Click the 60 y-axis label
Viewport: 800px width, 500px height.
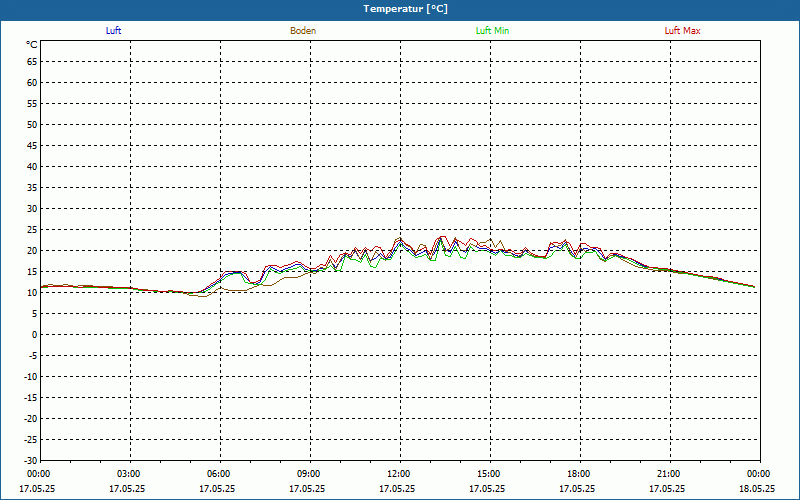point(32,83)
